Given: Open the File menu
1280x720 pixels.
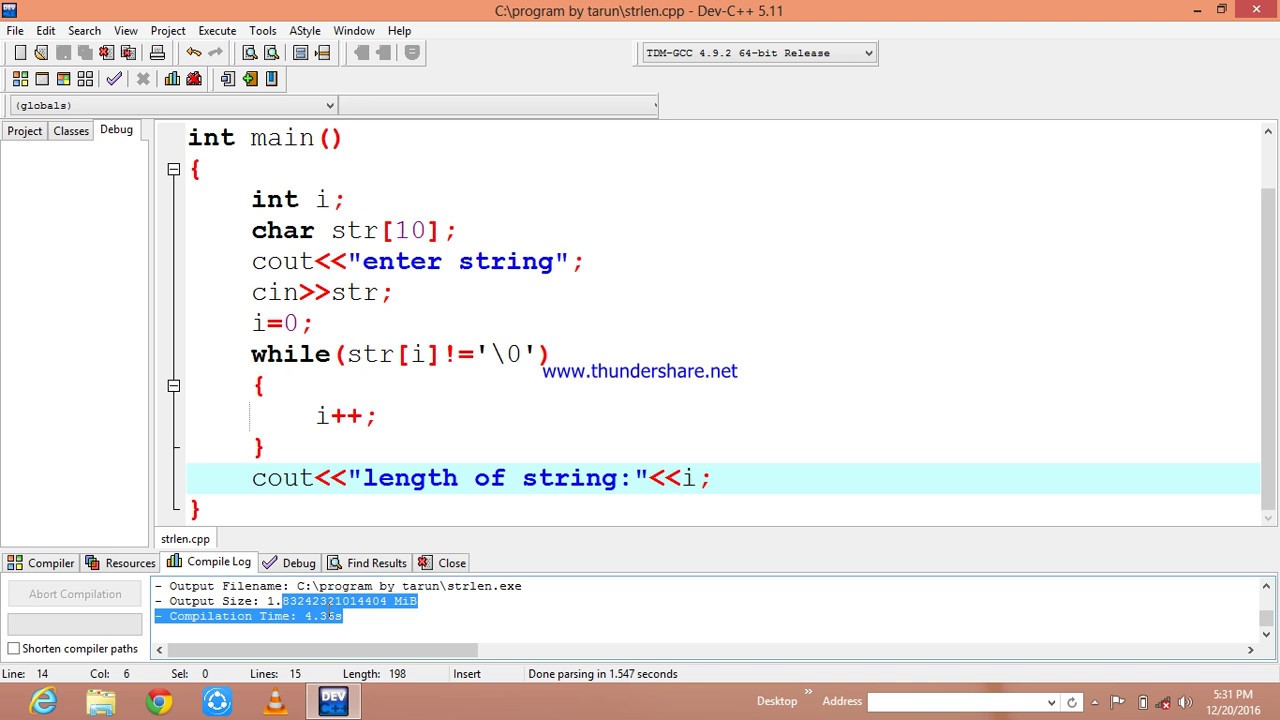Looking at the screenshot, I should click(x=15, y=31).
